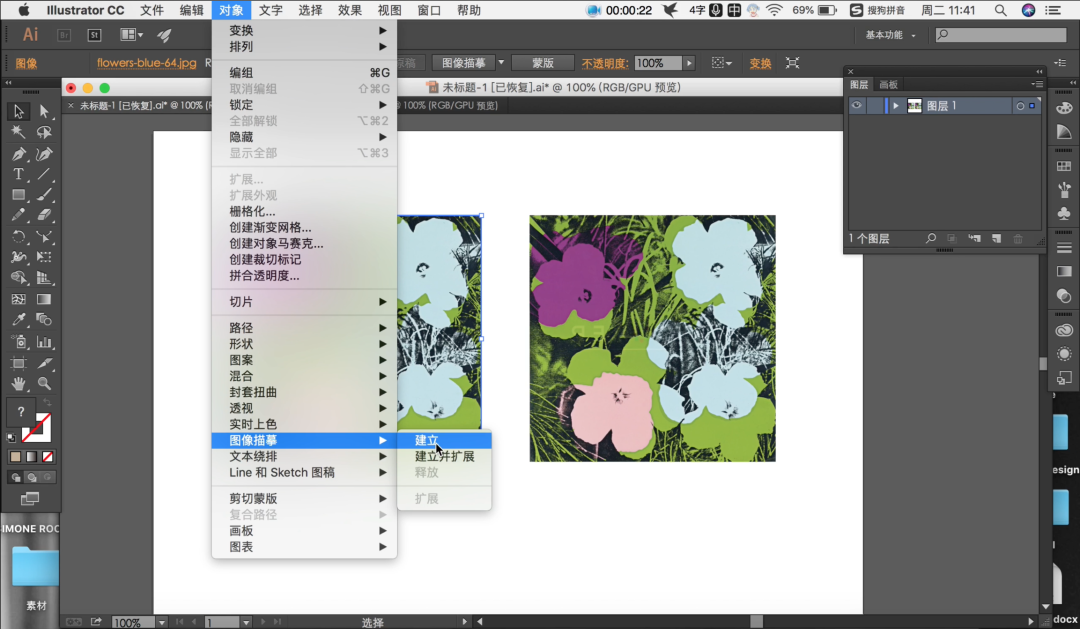The width and height of the screenshot is (1080, 629).
Task: Open the Layers panel flyout menu
Action: click(x=1037, y=84)
